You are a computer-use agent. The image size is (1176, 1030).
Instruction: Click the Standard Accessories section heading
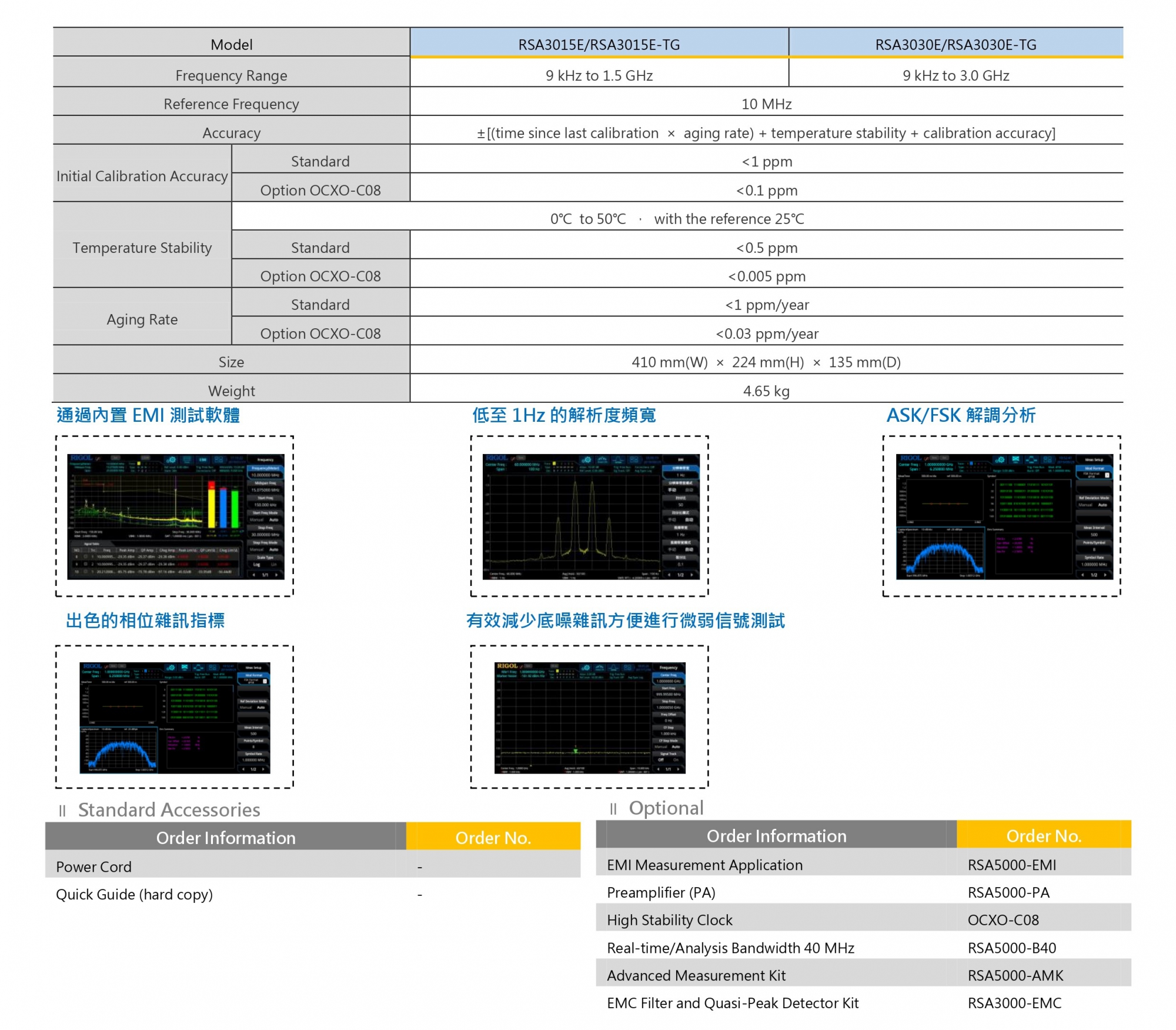[169, 809]
